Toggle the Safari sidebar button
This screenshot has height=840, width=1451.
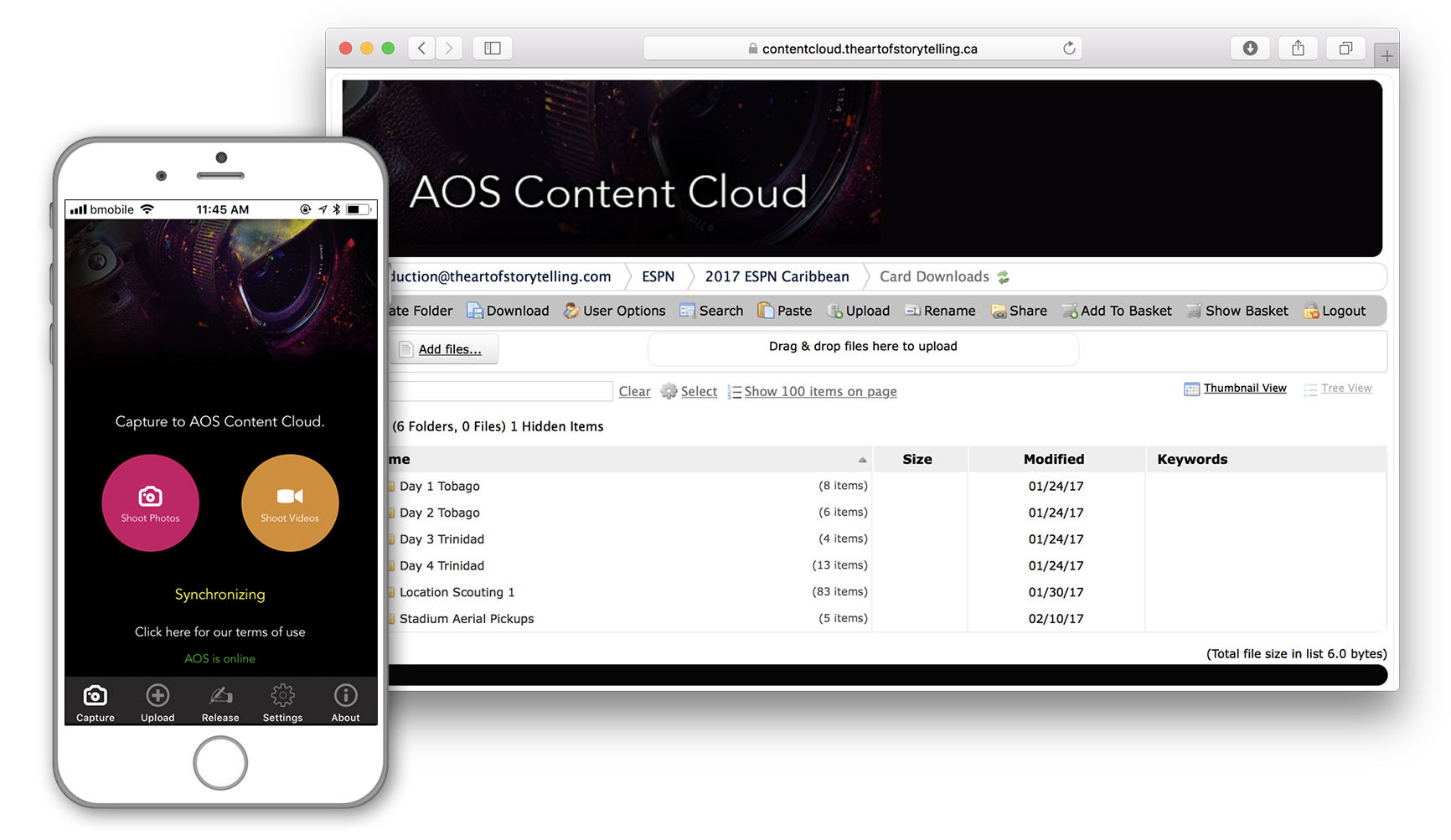coord(493,49)
